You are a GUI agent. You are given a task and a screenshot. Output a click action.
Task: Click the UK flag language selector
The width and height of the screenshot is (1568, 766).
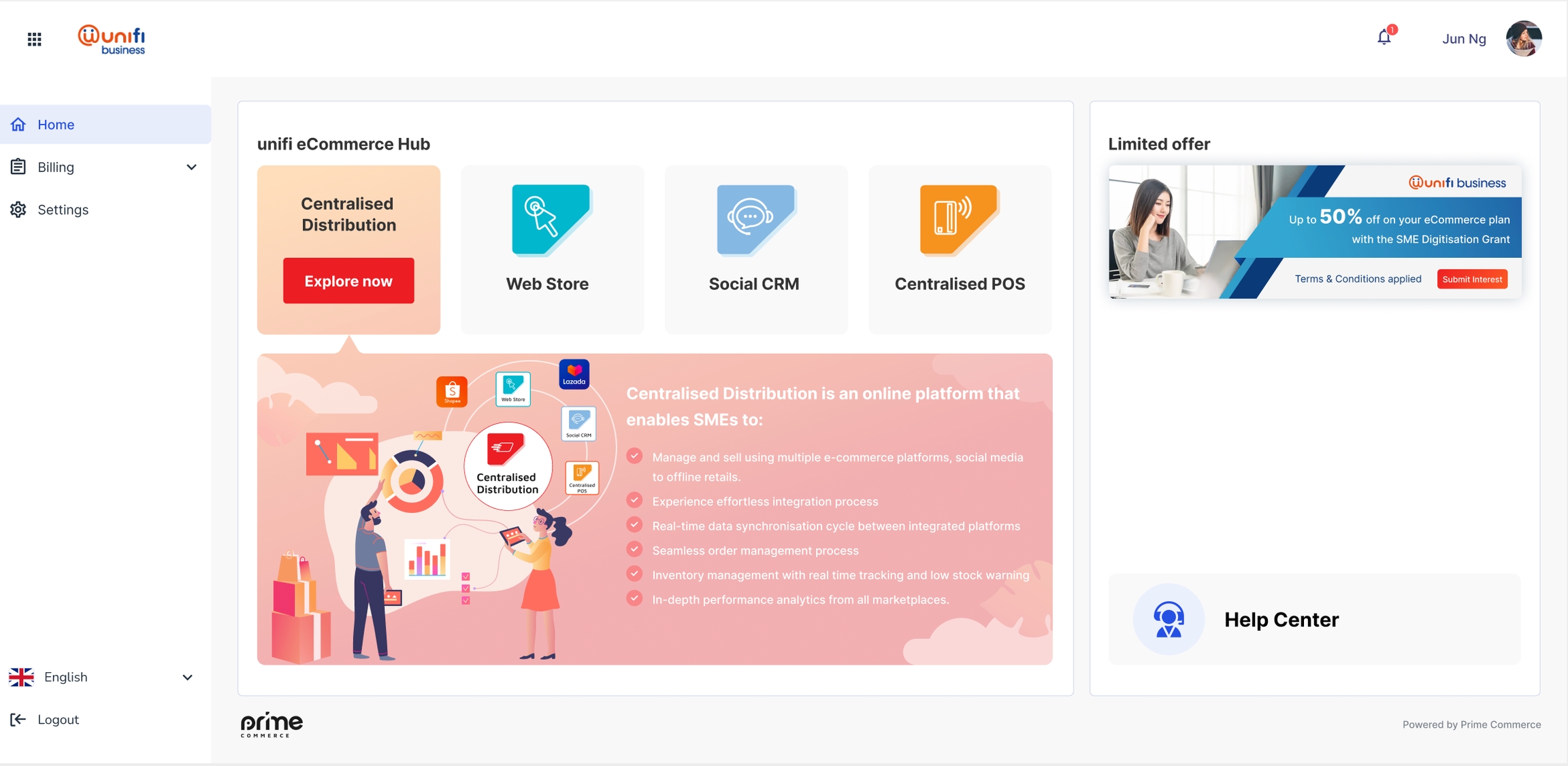point(21,678)
